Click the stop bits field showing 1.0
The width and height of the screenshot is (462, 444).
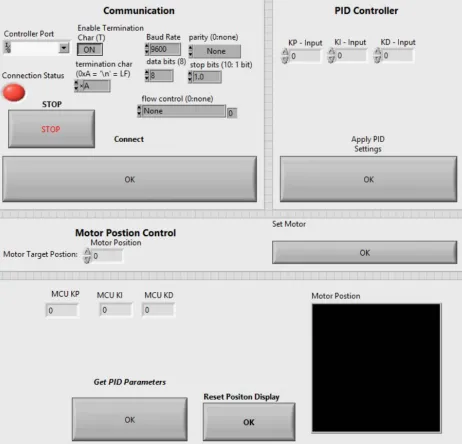207,77
